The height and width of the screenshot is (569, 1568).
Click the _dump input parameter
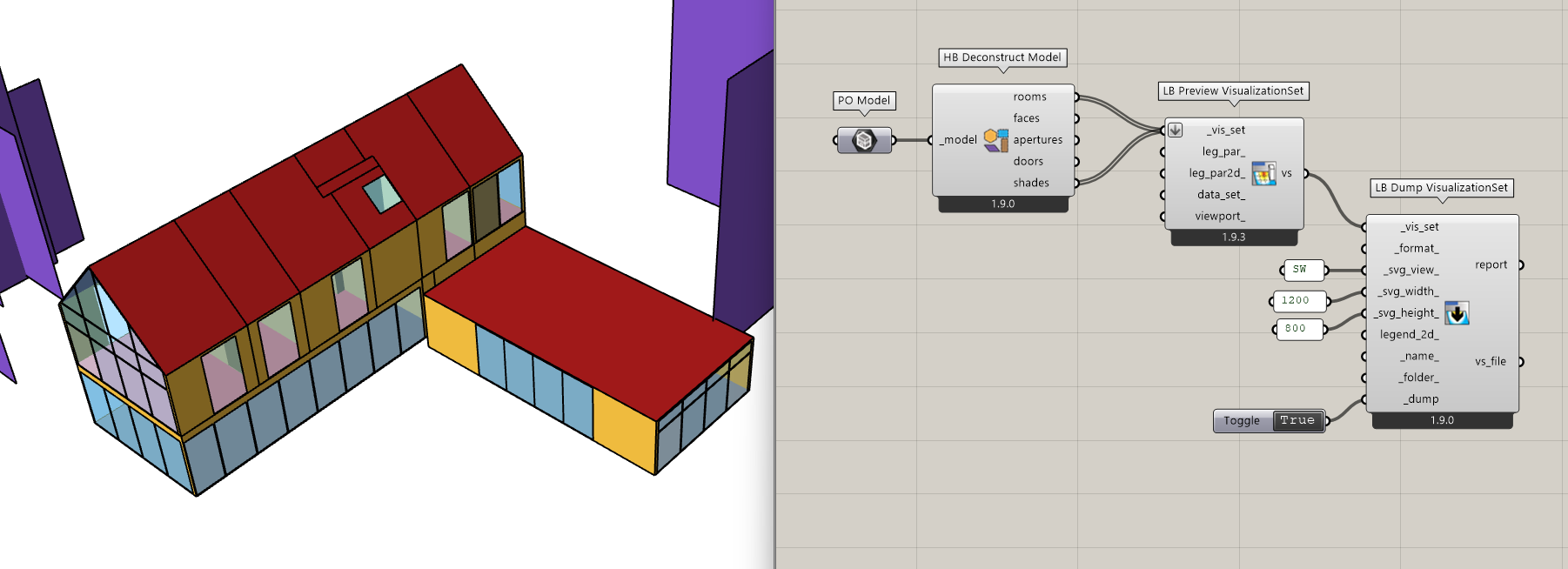pos(1420,399)
